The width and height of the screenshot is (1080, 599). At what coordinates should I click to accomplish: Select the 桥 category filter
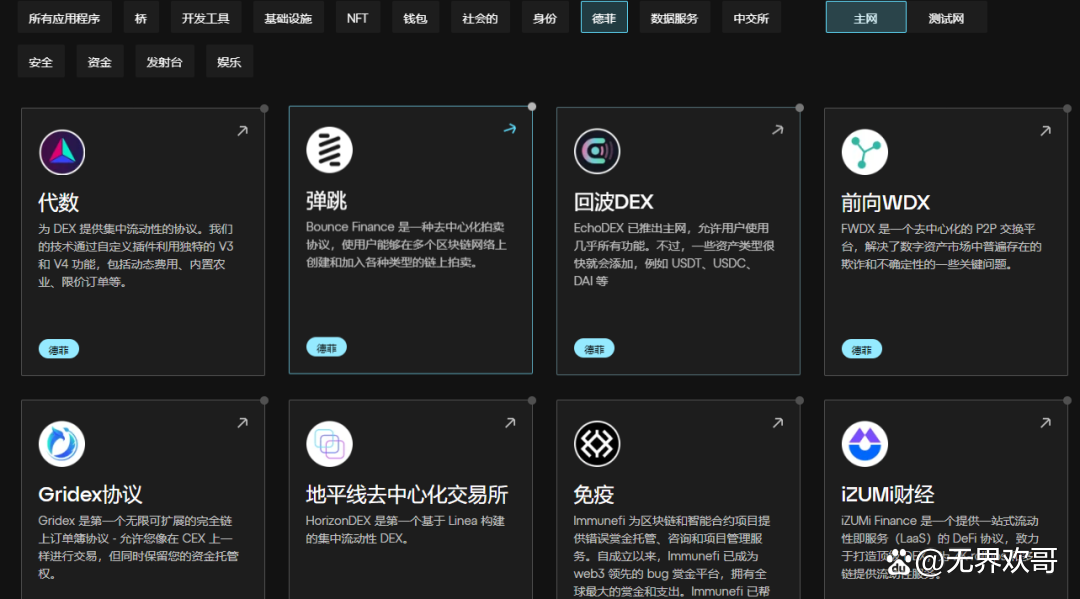[x=141, y=18]
